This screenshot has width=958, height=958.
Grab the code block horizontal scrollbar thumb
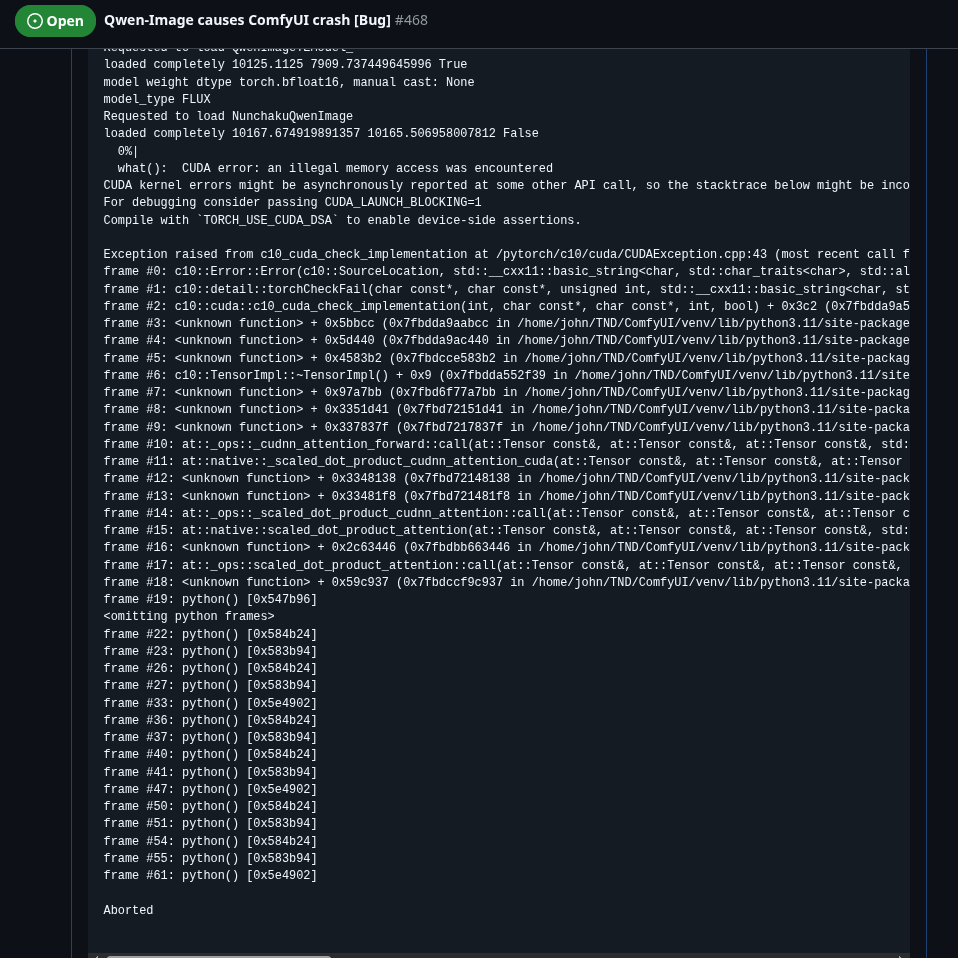point(218,956)
